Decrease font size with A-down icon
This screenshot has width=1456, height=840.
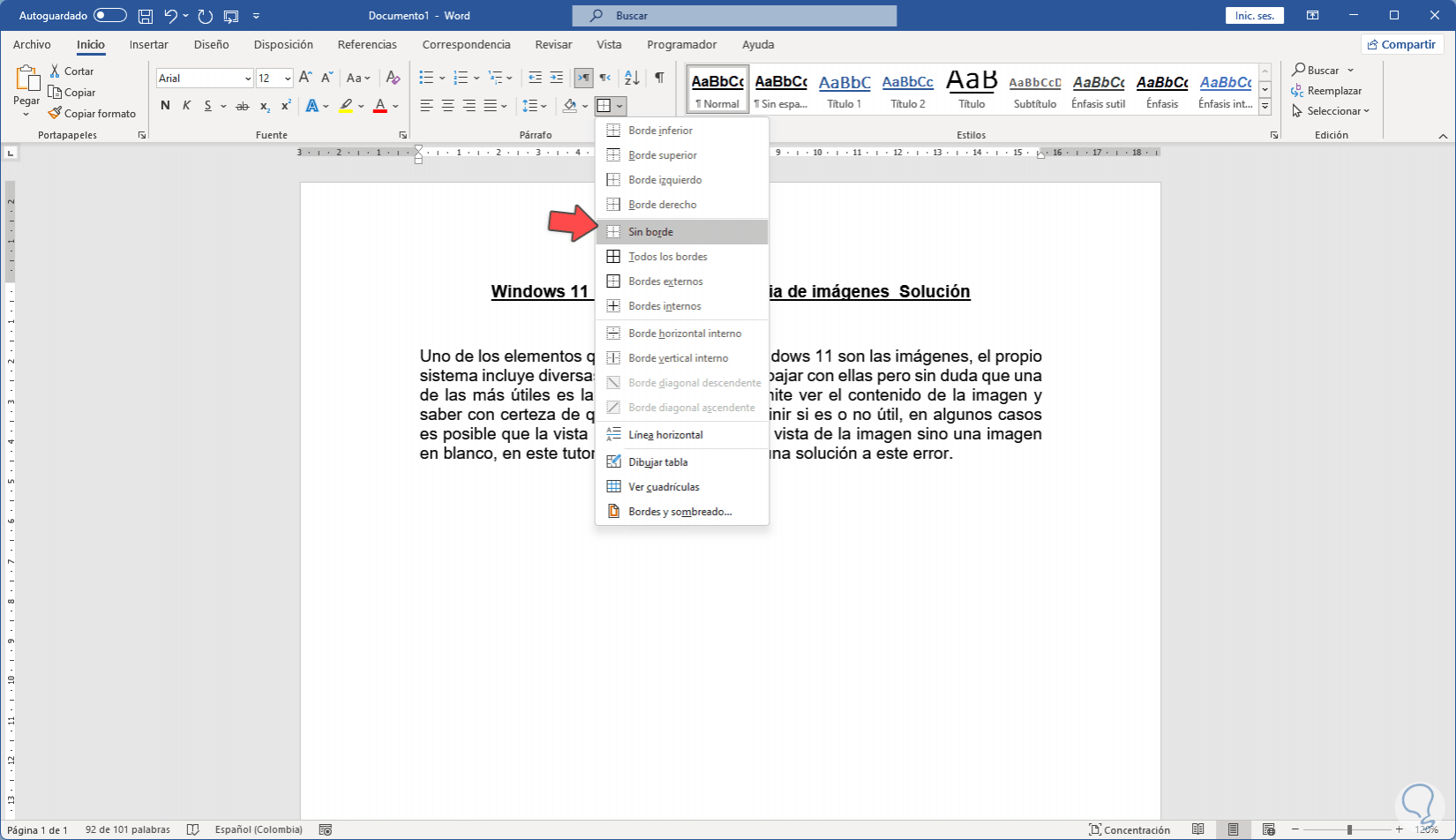pos(326,78)
